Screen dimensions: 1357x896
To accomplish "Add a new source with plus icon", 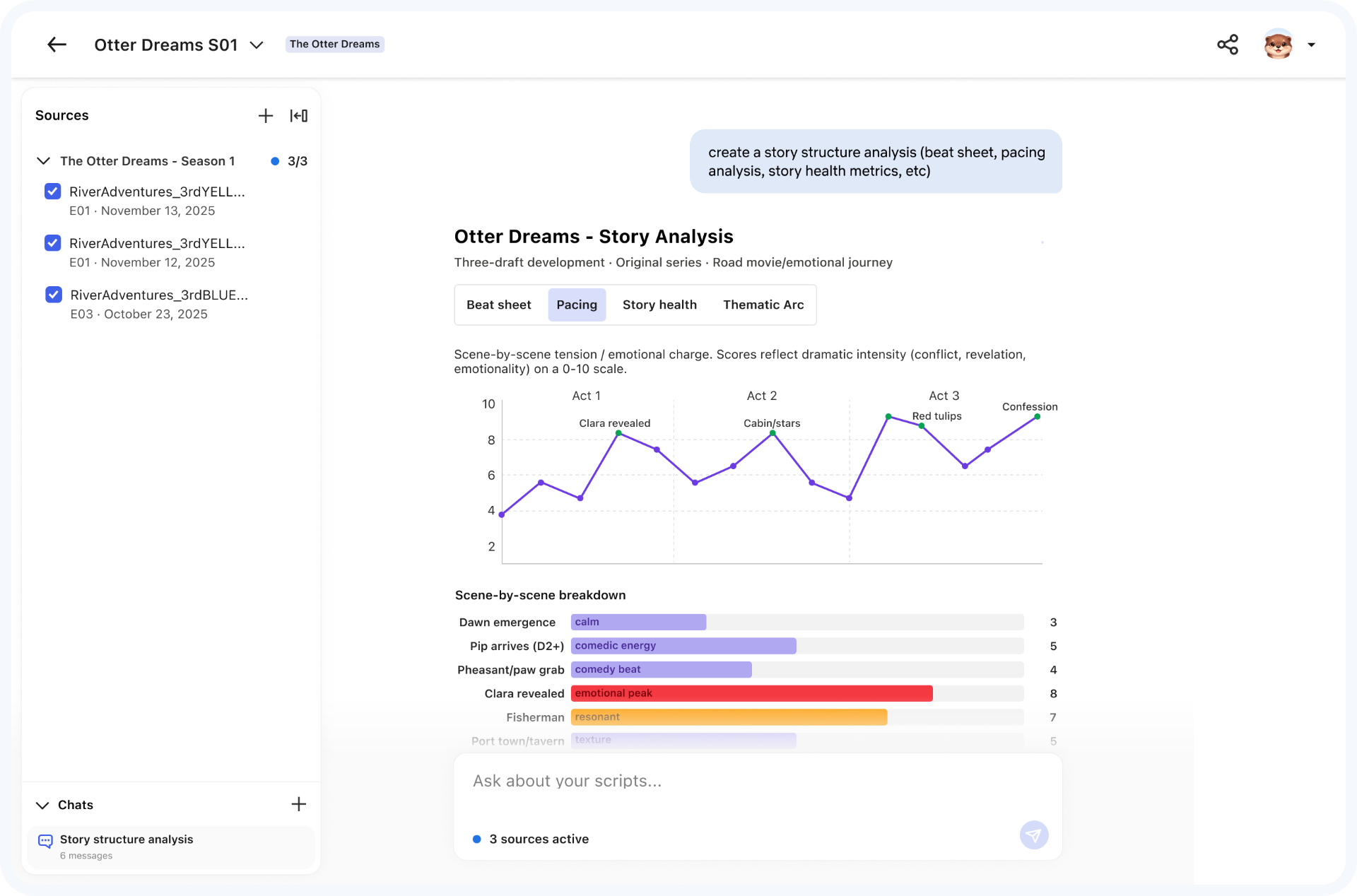I will coord(266,116).
